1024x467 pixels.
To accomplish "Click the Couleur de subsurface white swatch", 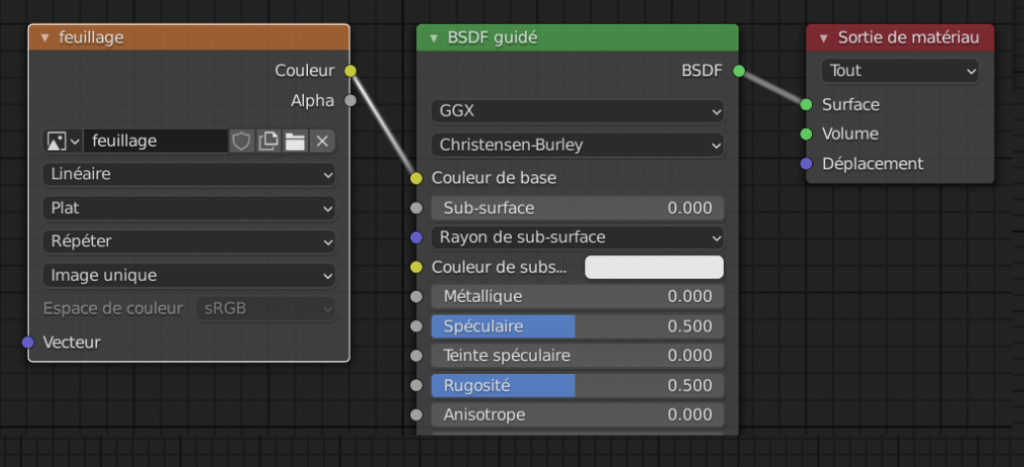I will point(653,267).
